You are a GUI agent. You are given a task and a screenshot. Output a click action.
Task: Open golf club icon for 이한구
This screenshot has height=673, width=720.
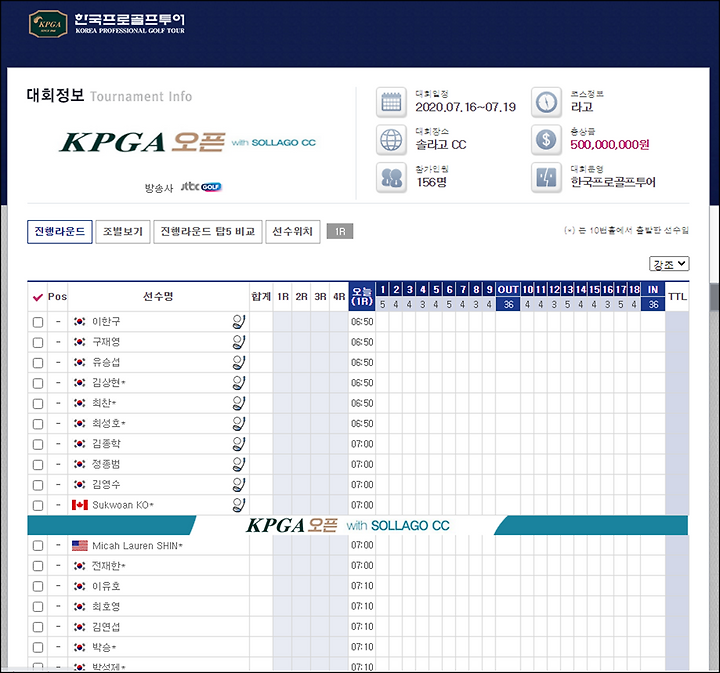point(239,322)
